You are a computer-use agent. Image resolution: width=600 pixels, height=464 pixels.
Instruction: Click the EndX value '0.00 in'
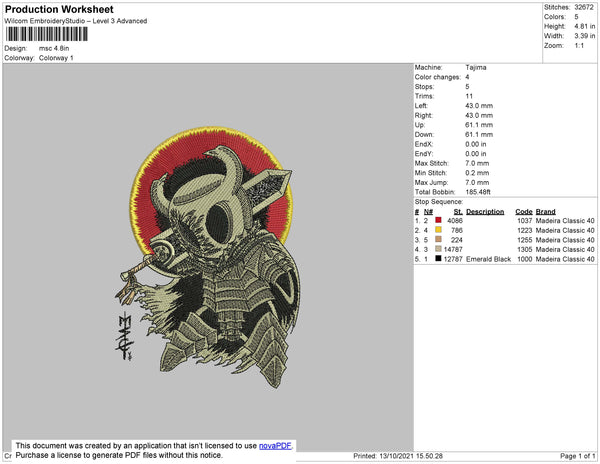(x=476, y=144)
